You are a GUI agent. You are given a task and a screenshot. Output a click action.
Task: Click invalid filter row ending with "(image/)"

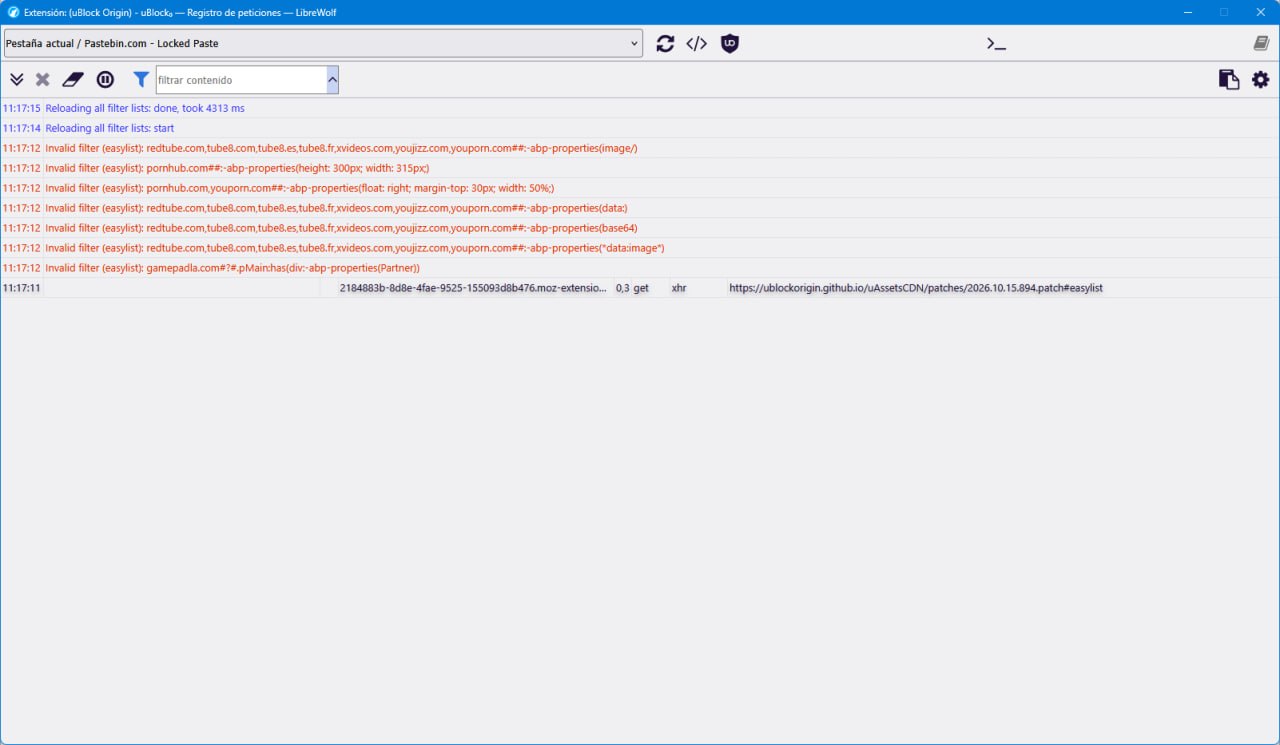pyautogui.click(x=640, y=148)
